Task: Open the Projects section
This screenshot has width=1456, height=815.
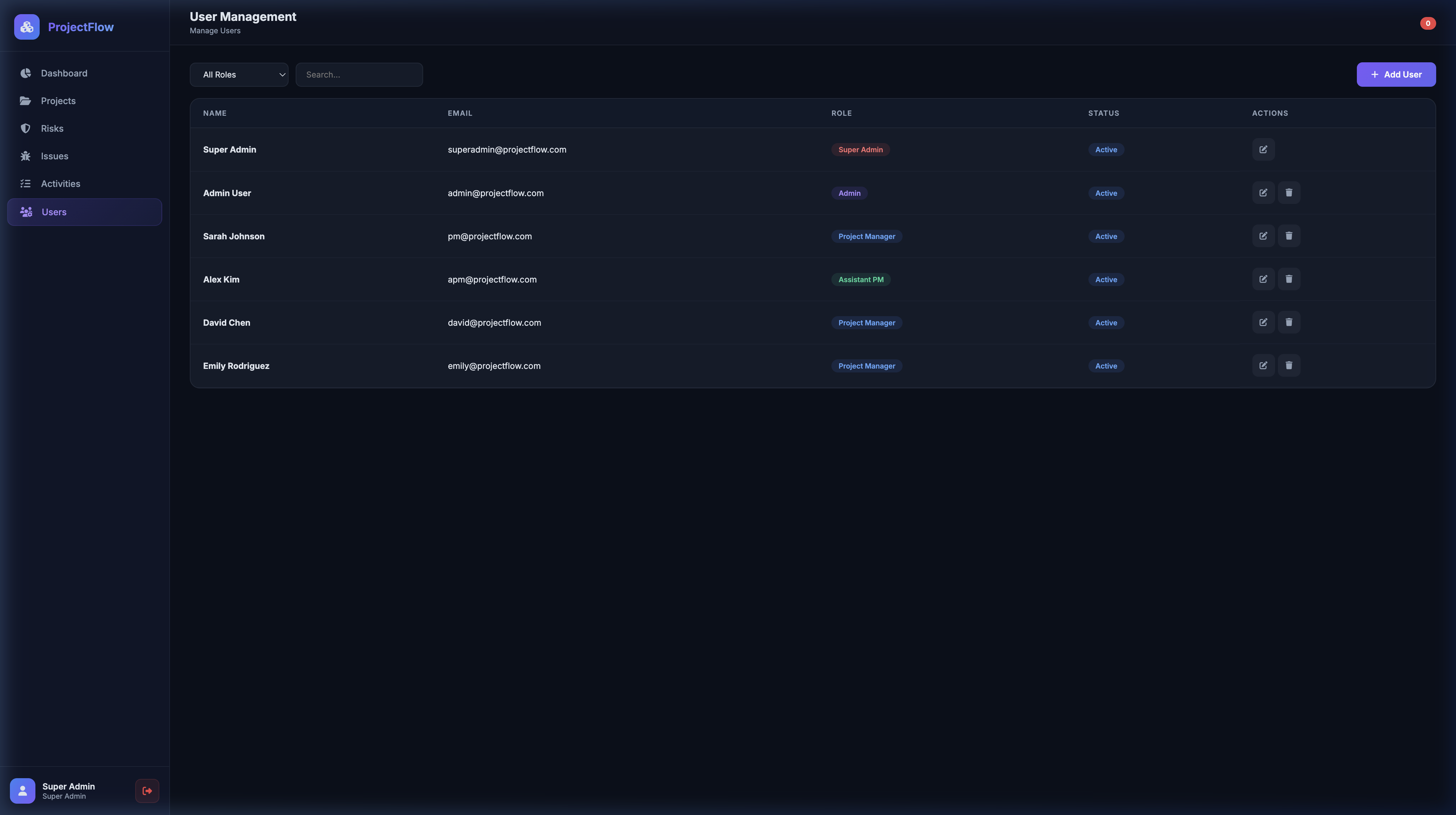Action: pos(58,101)
